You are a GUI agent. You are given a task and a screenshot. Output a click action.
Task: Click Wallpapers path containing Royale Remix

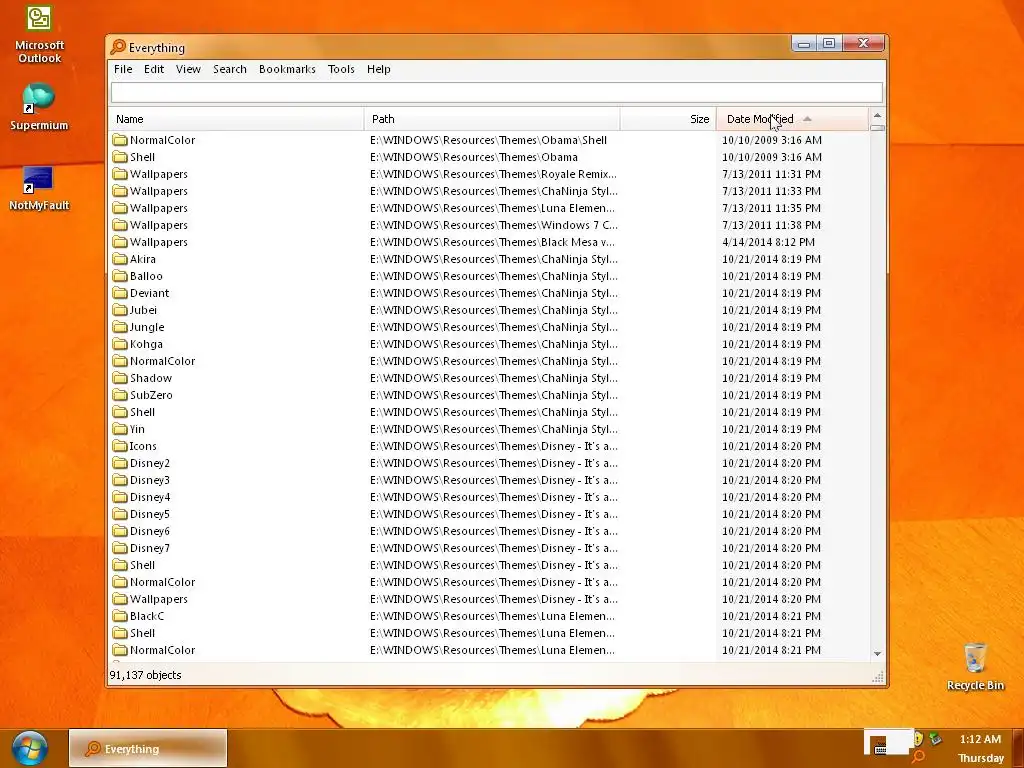pyautogui.click(x=493, y=174)
